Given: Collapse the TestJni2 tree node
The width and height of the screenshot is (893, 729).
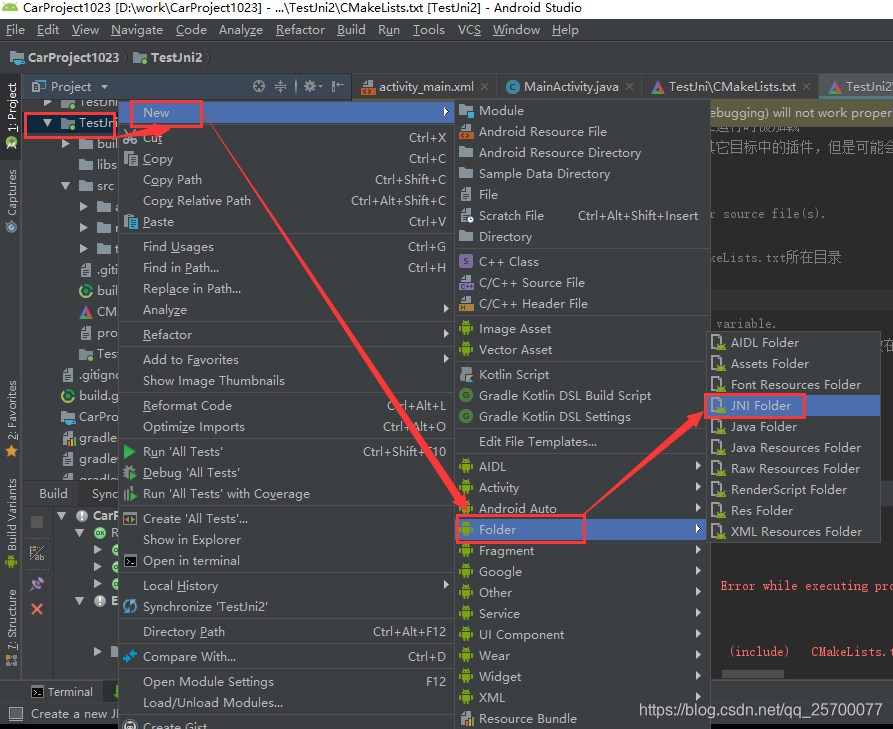Looking at the screenshot, I should coord(47,122).
